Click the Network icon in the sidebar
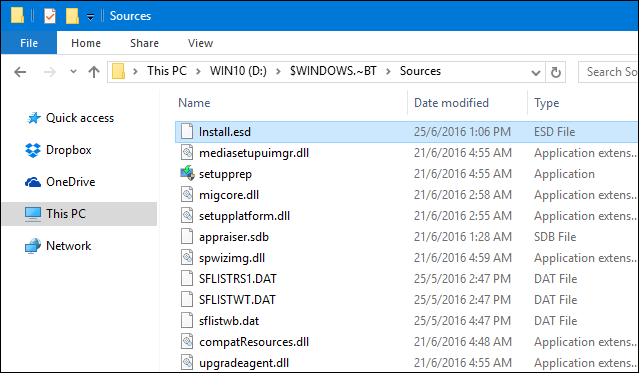The width and height of the screenshot is (639, 373). click(33, 246)
